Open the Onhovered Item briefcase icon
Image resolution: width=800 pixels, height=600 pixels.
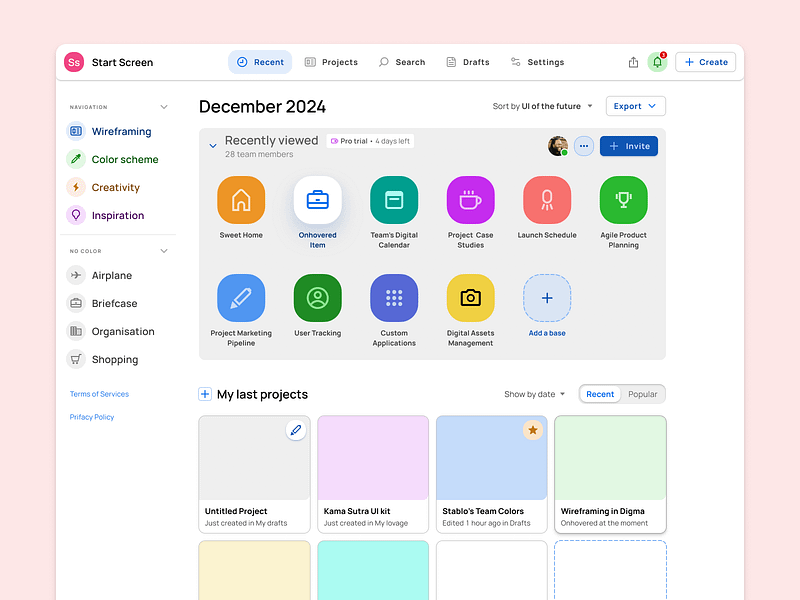tap(317, 200)
